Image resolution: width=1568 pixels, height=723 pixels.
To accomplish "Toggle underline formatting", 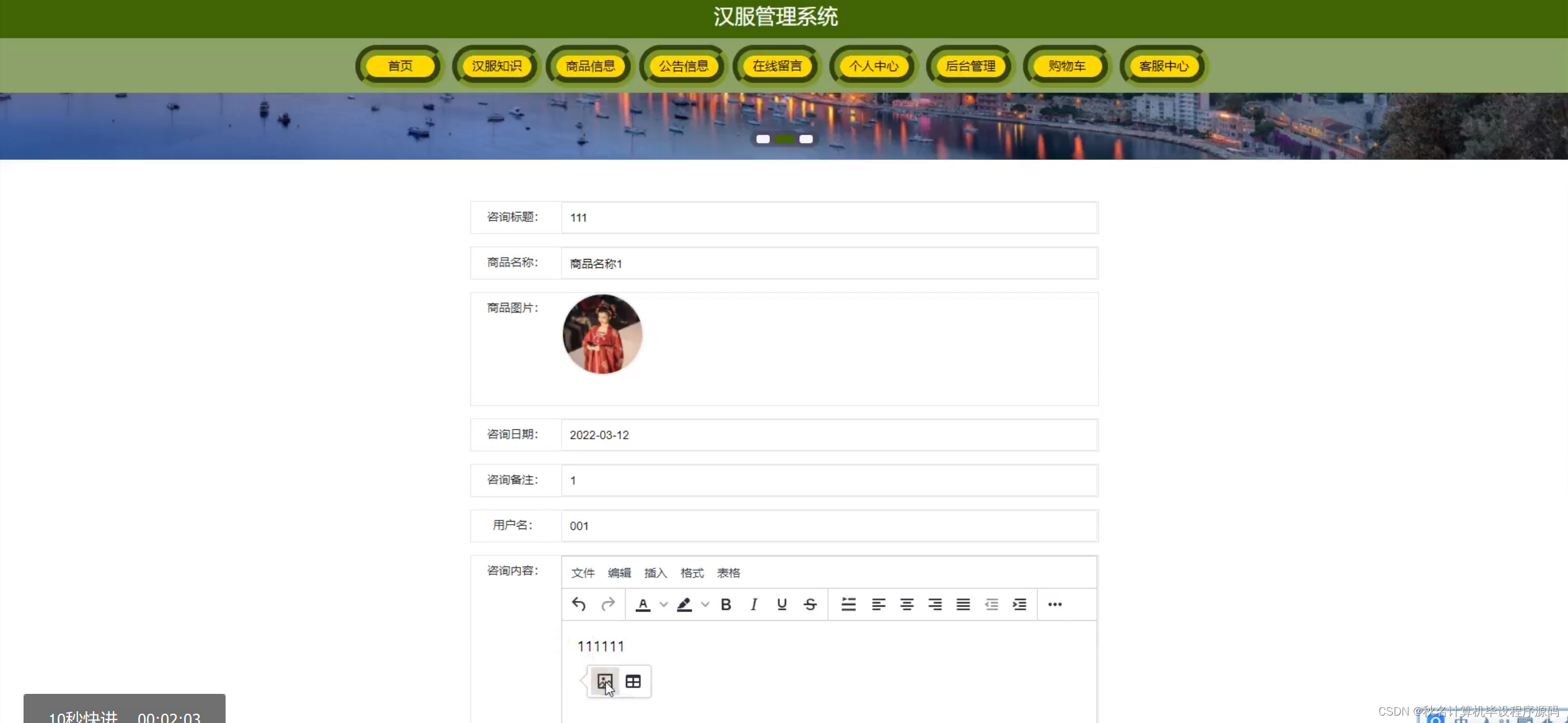I will click(782, 604).
